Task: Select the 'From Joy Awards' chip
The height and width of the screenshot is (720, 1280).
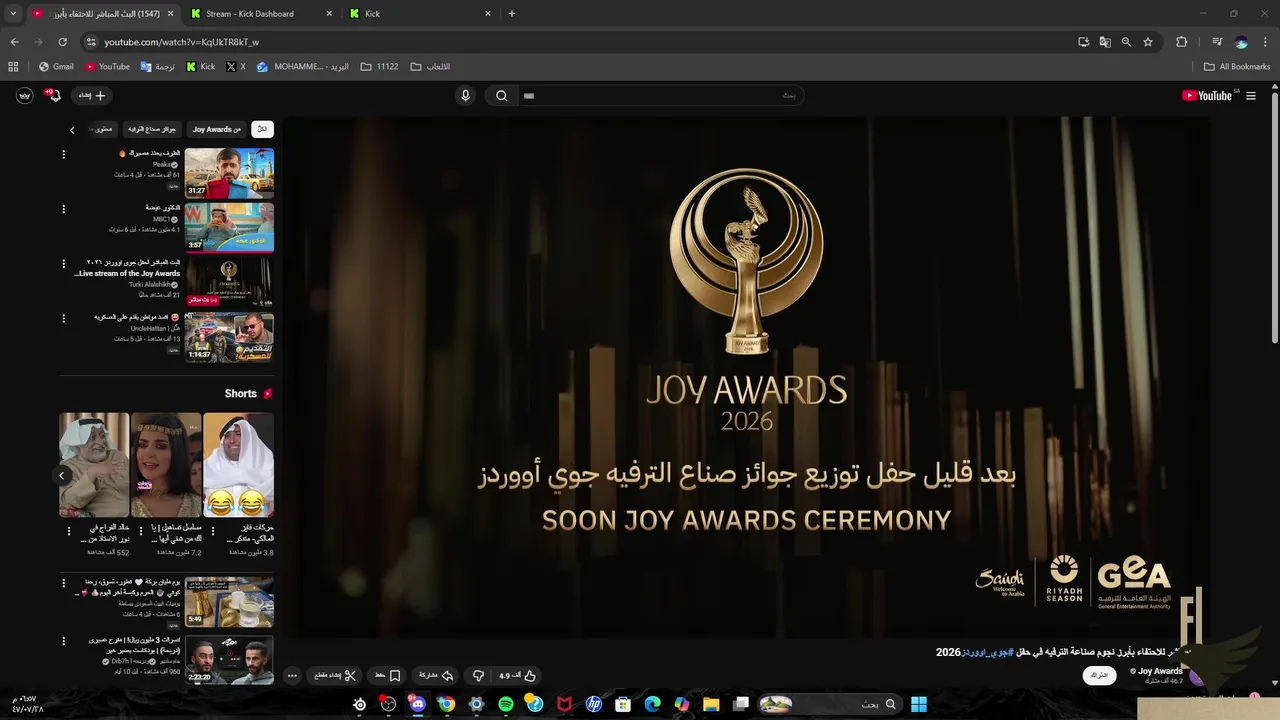Action: click(x=216, y=129)
